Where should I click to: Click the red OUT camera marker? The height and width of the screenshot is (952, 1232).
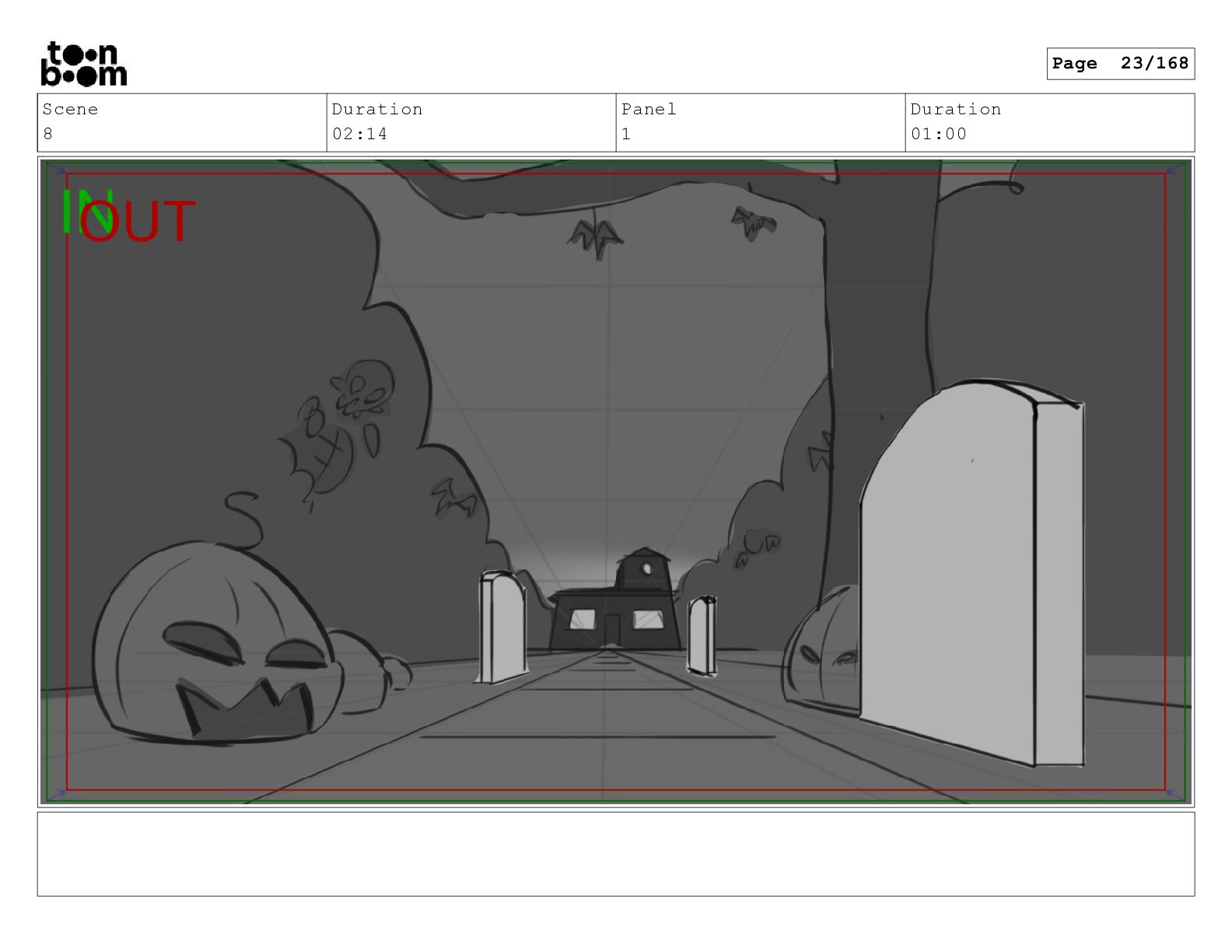pyautogui.click(x=137, y=222)
